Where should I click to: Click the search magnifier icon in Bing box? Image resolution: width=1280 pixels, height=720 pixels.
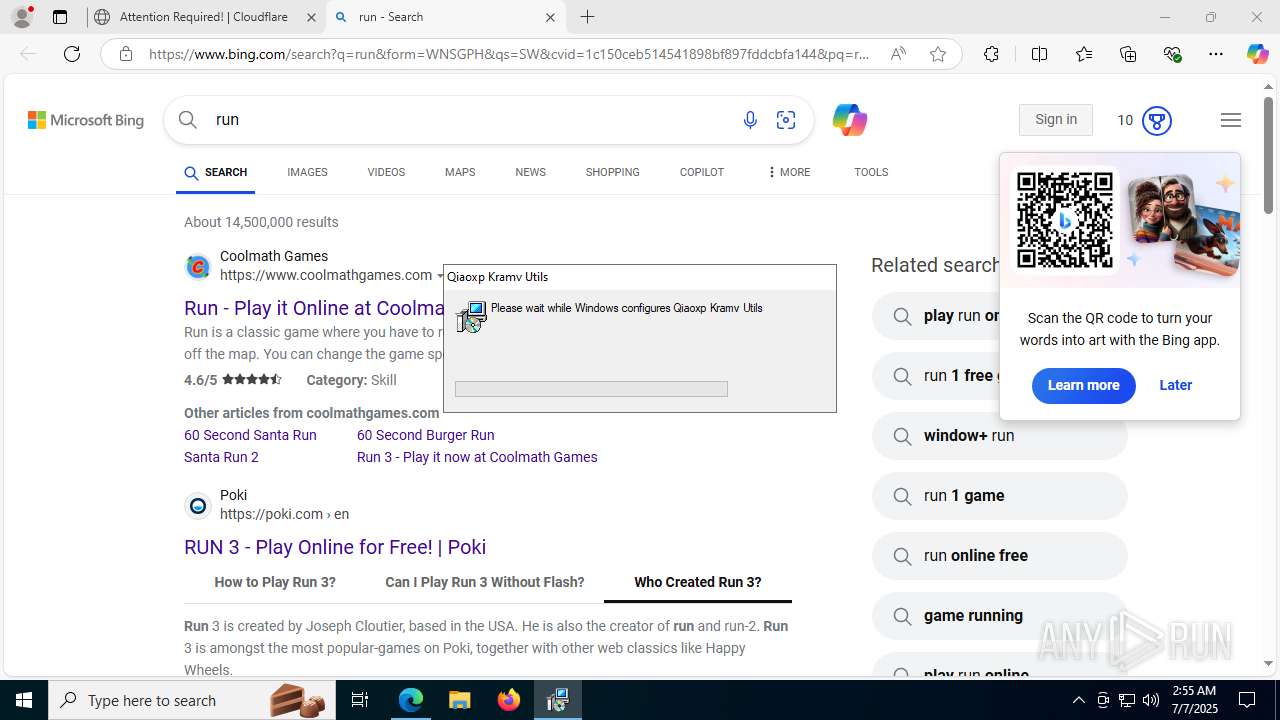[x=188, y=120]
